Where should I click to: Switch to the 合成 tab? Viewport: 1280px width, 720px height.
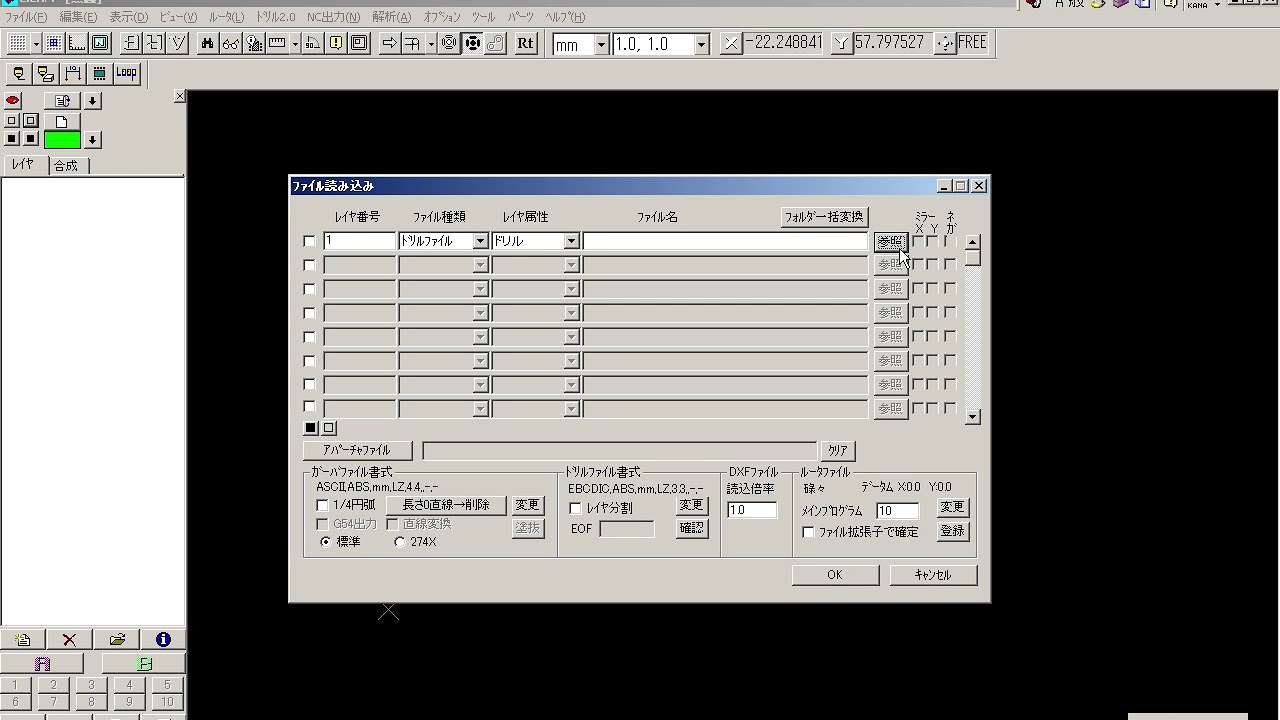coord(66,166)
